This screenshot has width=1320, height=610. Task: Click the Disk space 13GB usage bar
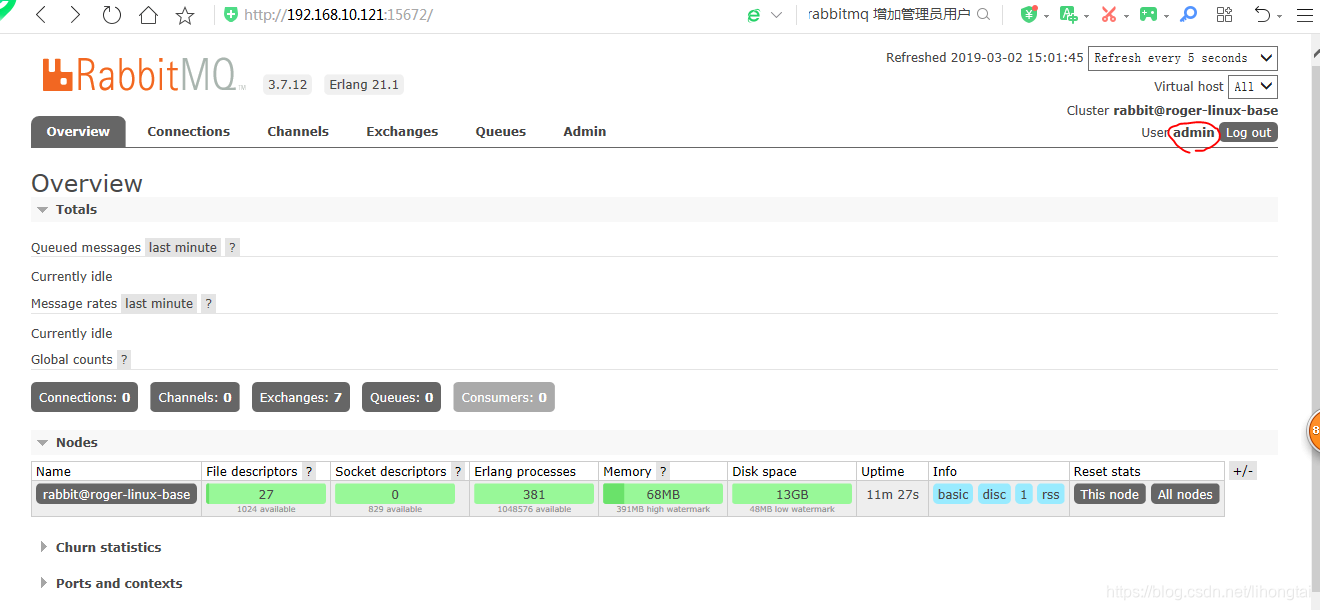792,494
